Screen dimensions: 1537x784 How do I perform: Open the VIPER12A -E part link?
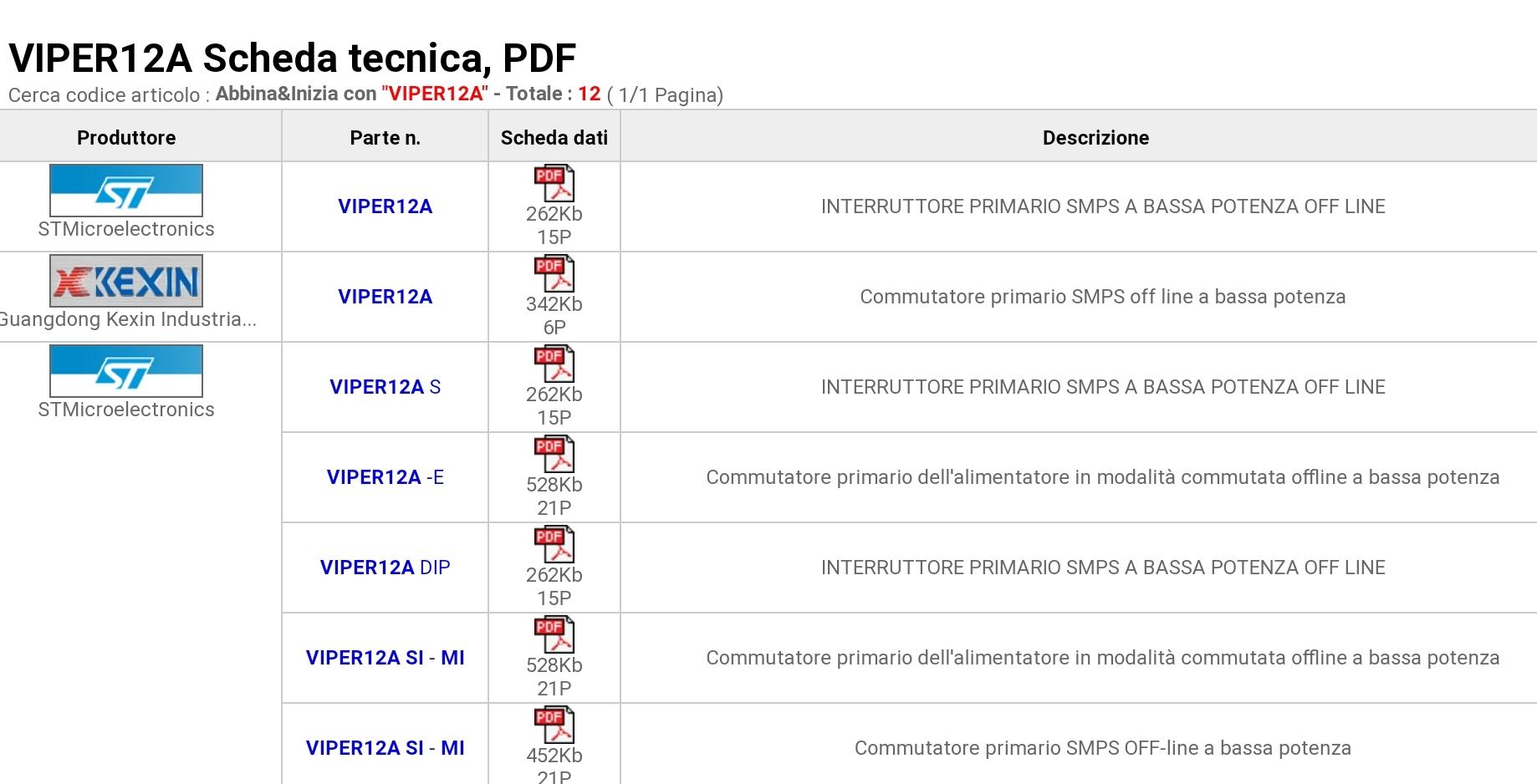385,477
